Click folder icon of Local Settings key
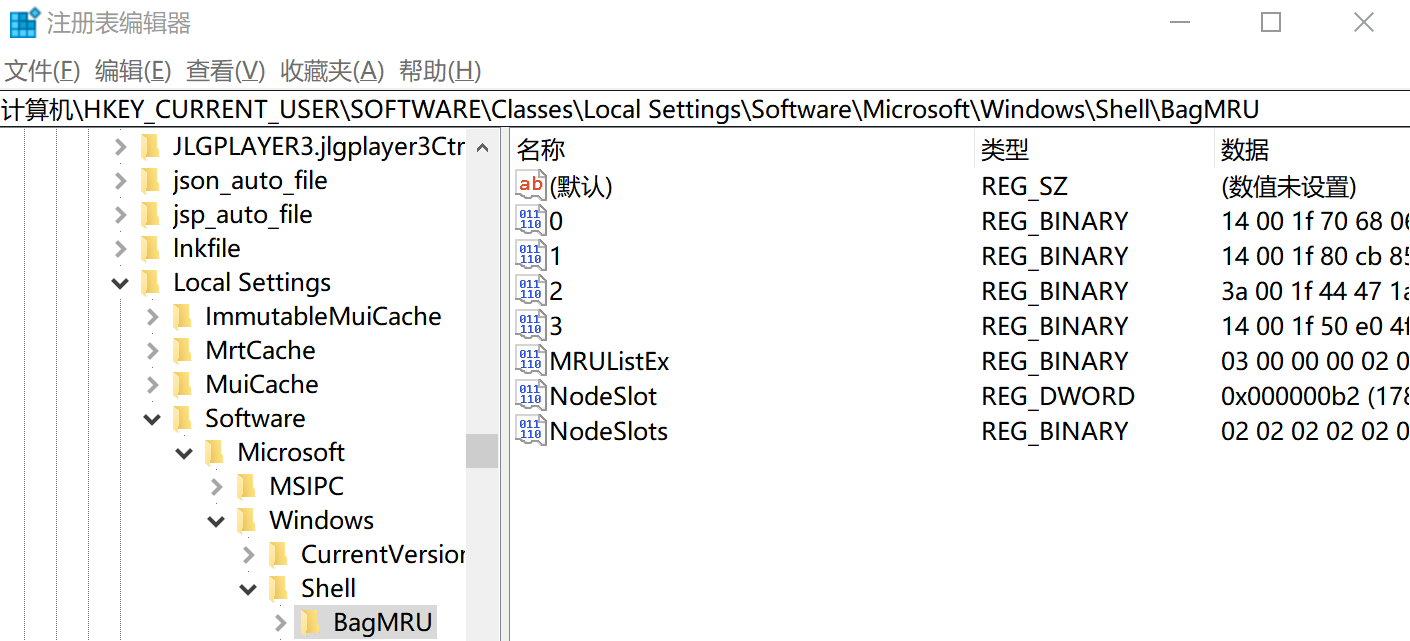Screen dimensions: 1410x641 click(151, 283)
